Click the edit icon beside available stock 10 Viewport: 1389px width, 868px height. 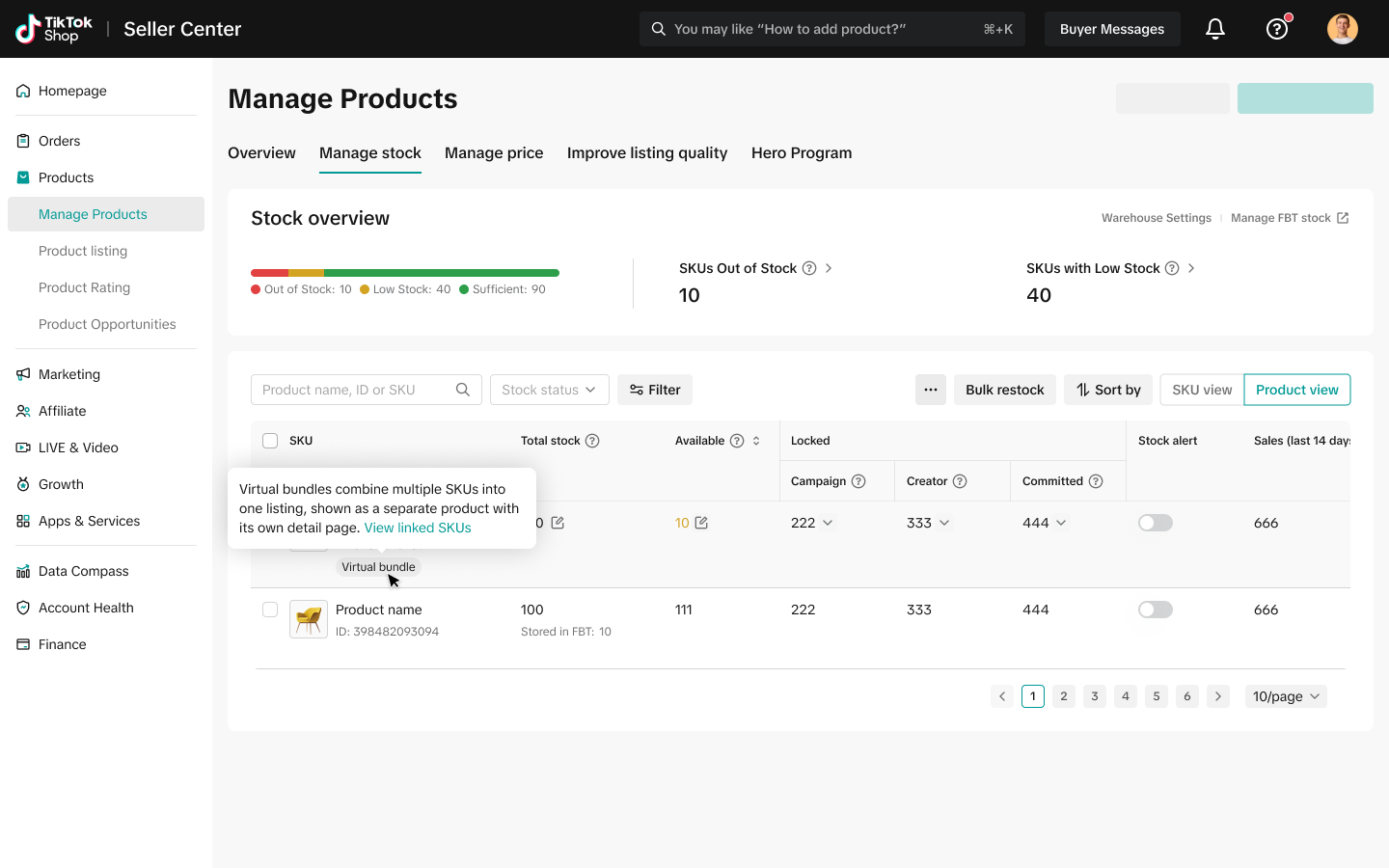(x=701, y=523)
